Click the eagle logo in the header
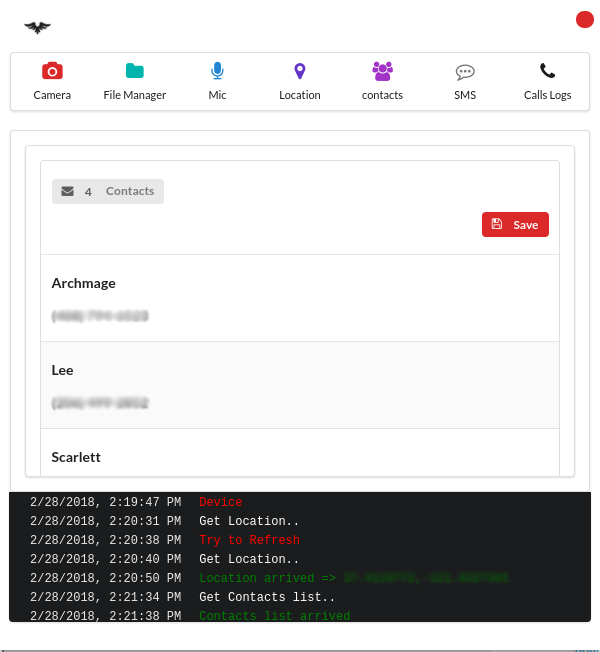The width and height of the screenshot is (600, 652). pyautogui.click(x=37, y=27)
